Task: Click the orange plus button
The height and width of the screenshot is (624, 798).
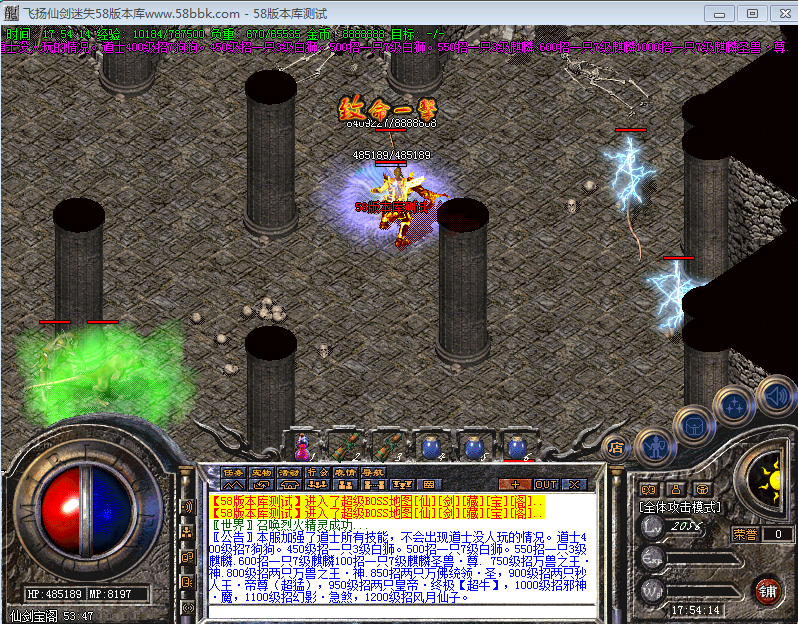Action: coord(515,485)
